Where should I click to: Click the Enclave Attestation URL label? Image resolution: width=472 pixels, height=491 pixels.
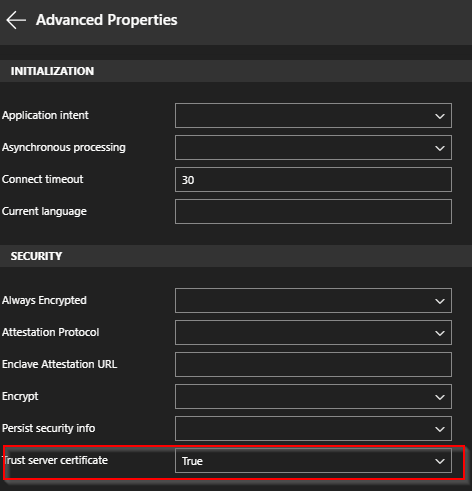[60, 364]
